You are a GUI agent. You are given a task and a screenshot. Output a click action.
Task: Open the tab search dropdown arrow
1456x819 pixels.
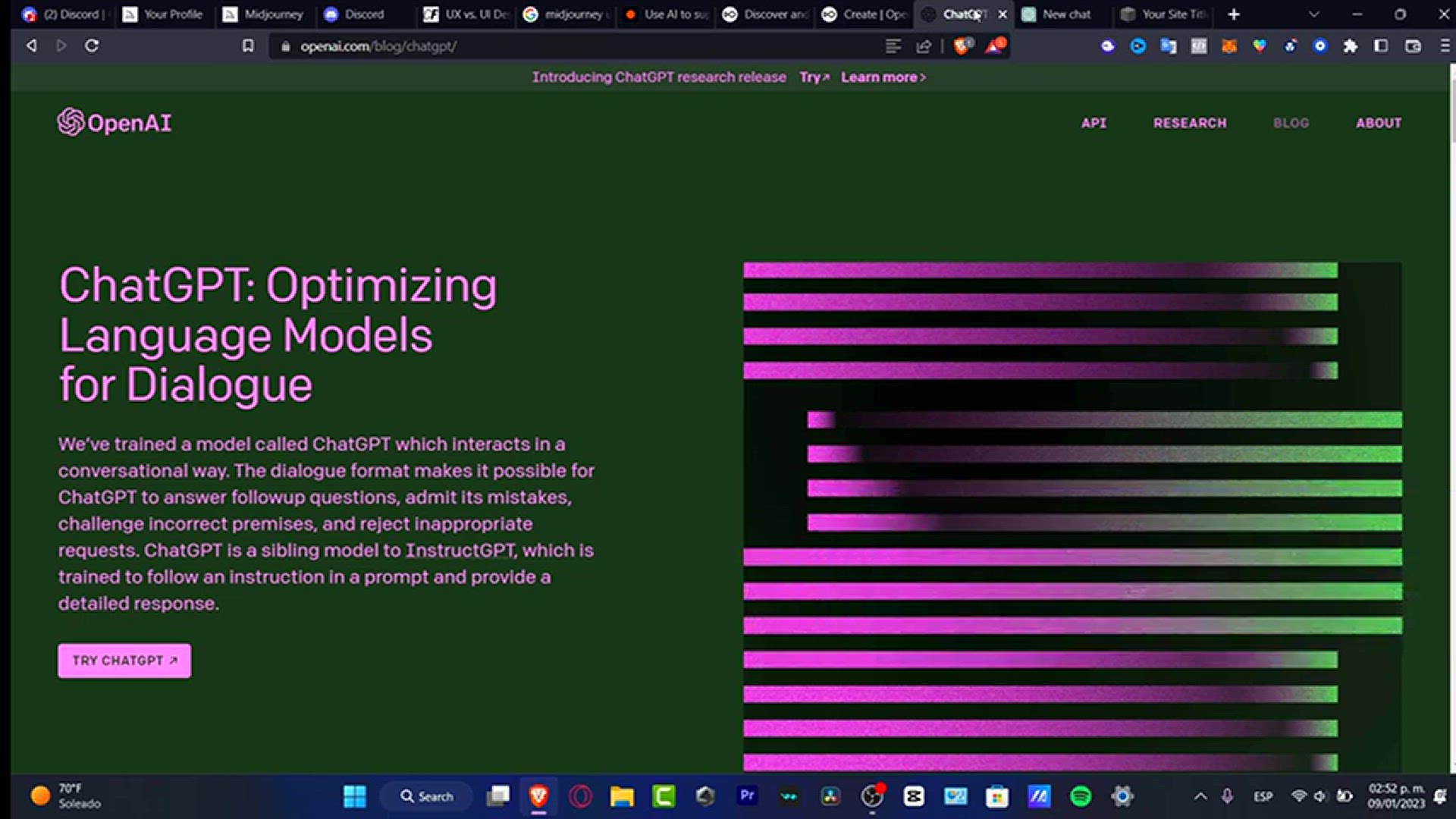click(1314, 14)
